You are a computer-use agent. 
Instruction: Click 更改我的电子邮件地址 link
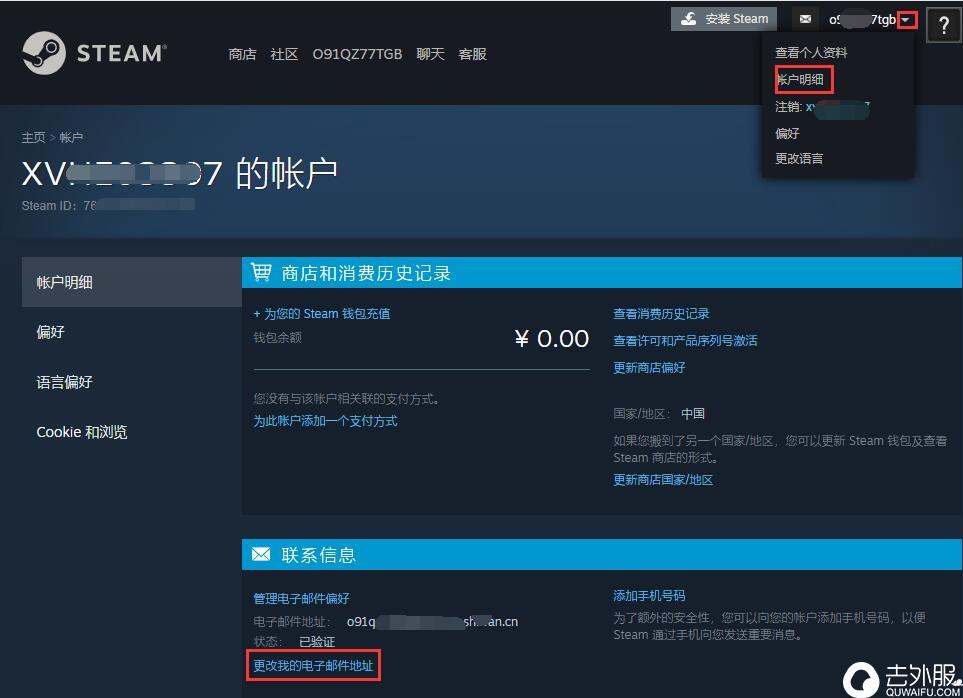click(x=313, y=665)
